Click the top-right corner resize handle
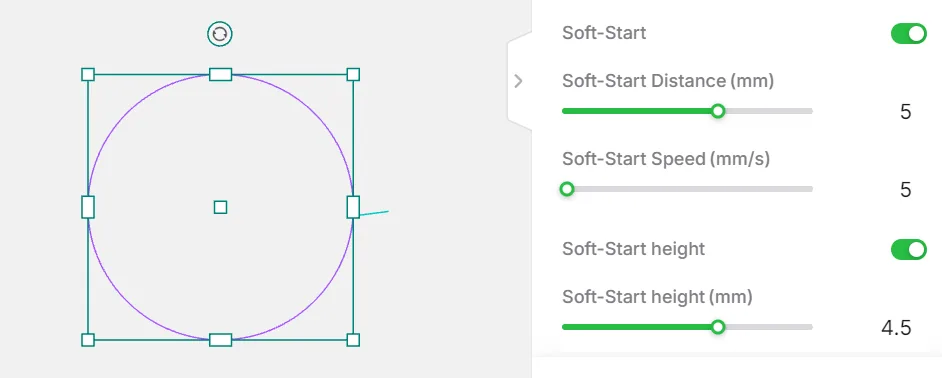 (353, 75)
